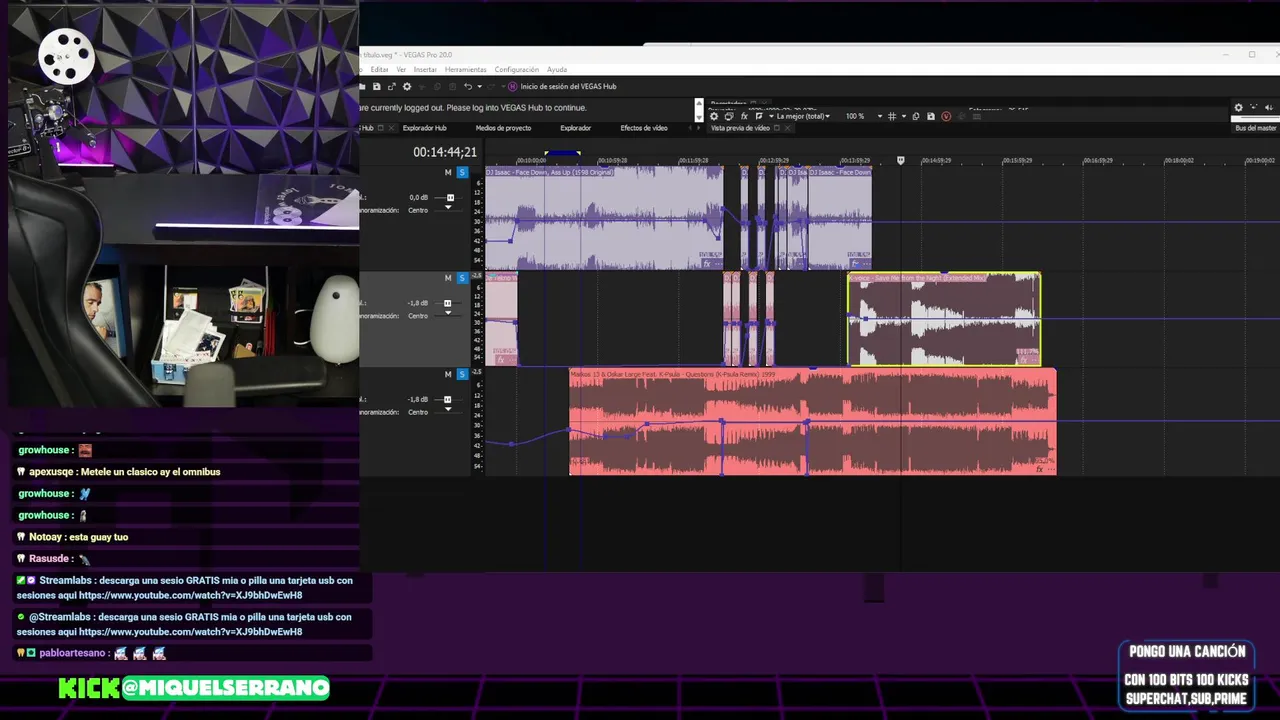Click the playhead marker on the timeline ruler
1280x720 pixels.
click(901, 159)
